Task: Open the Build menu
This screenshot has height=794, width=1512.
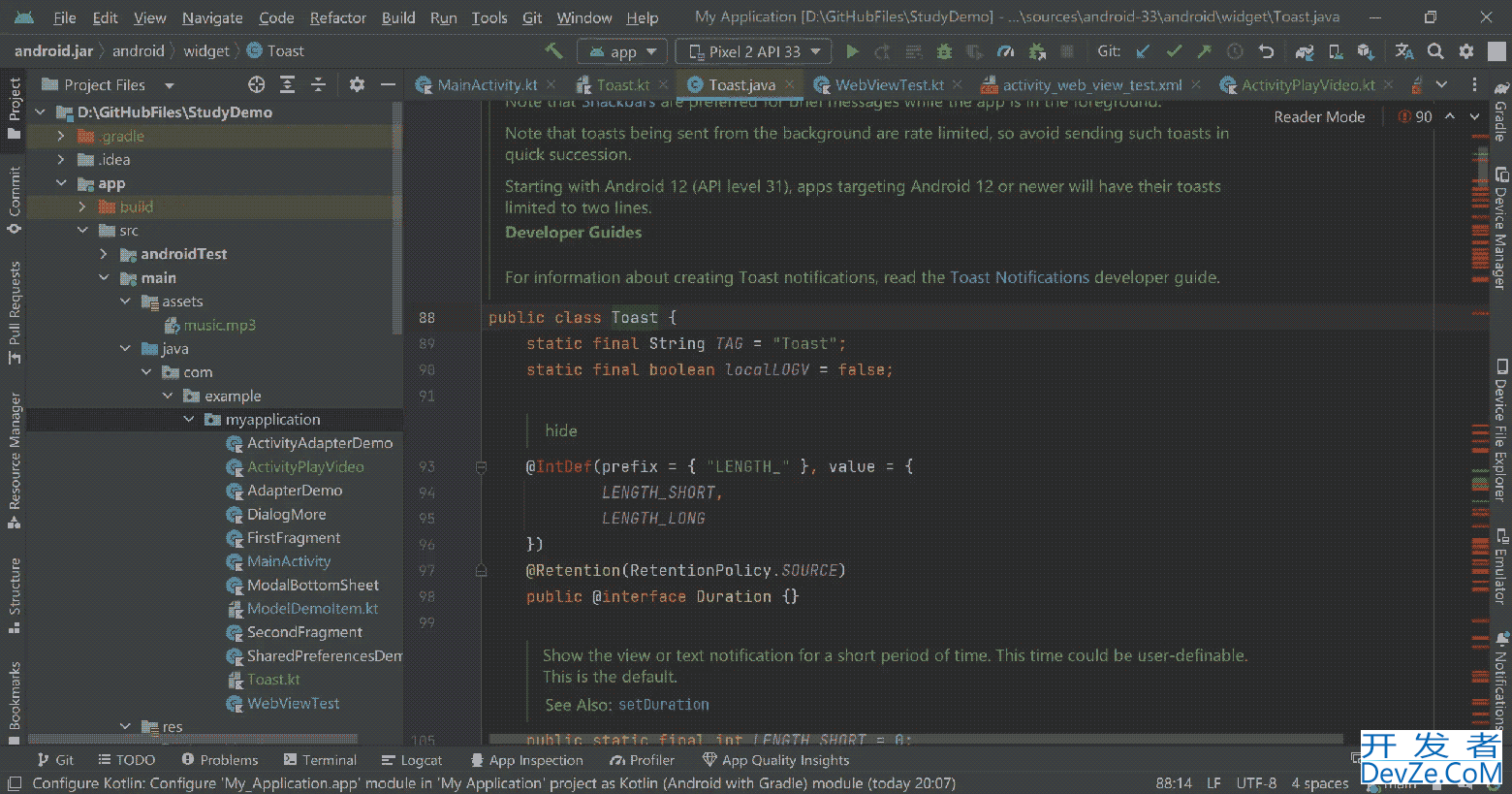Action: point(398,17)
